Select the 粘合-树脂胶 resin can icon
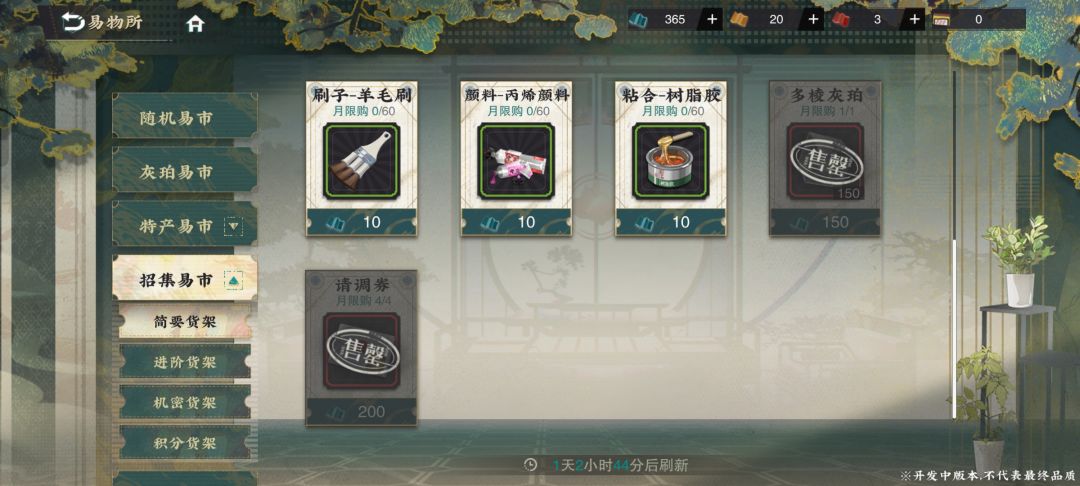 (x=670, y=161)
